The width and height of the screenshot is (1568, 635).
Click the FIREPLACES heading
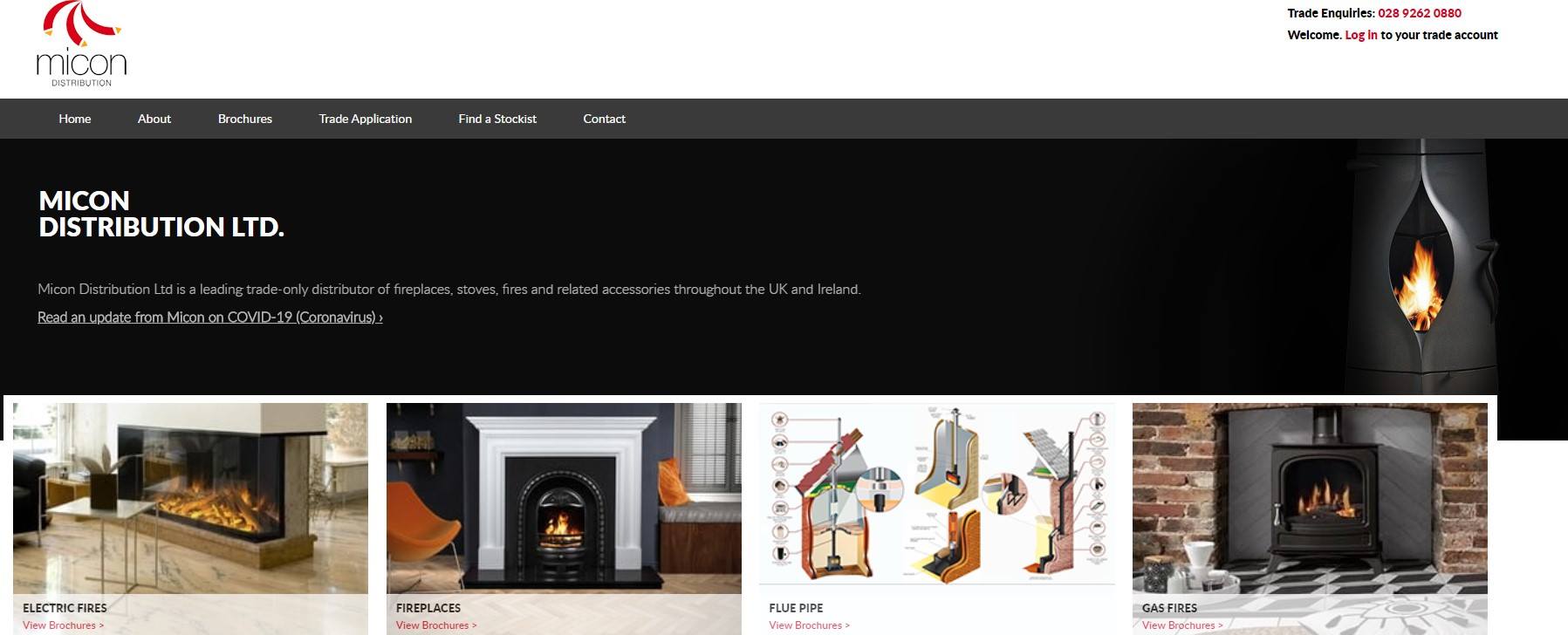428,608
